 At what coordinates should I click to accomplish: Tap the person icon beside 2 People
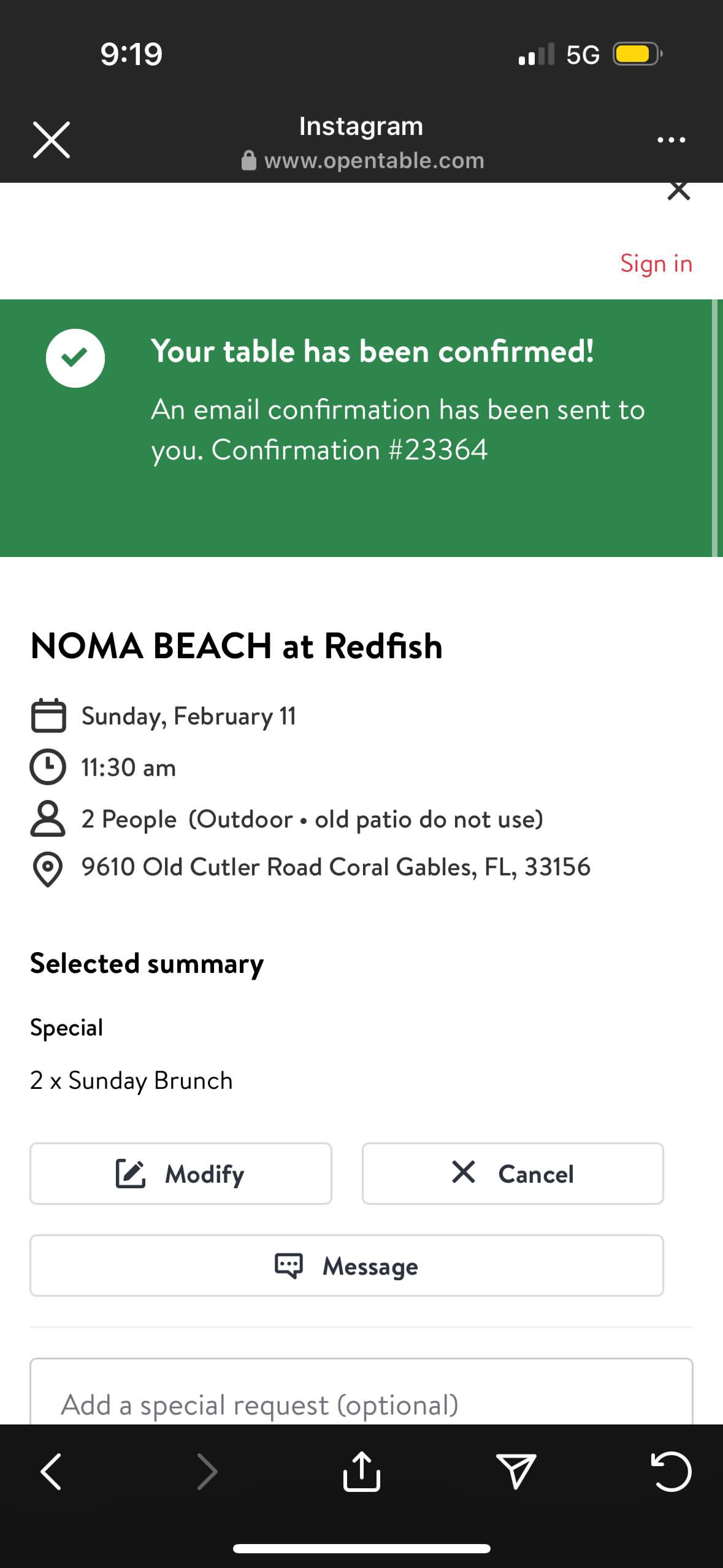pyautogui.click(x=48, y=818)
